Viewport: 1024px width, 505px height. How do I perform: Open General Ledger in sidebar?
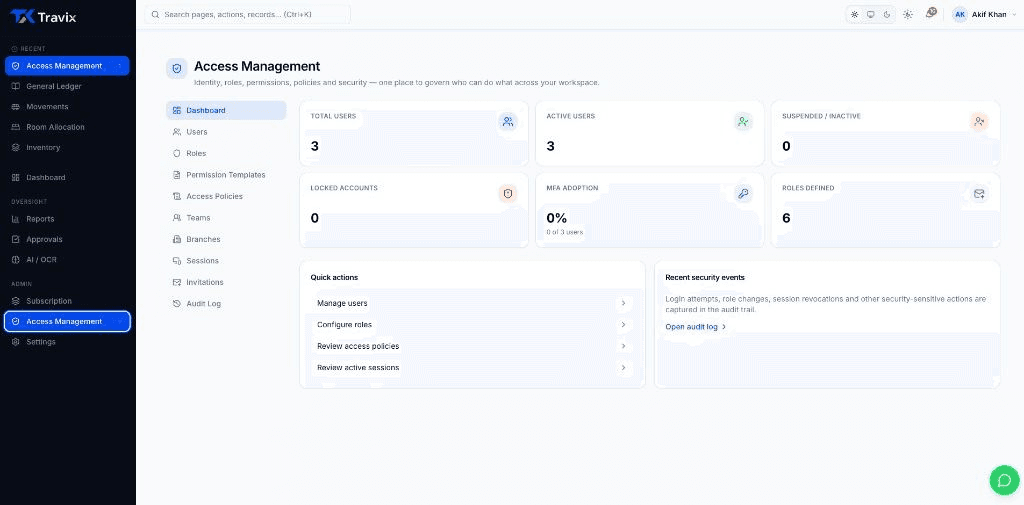point(67,86)
